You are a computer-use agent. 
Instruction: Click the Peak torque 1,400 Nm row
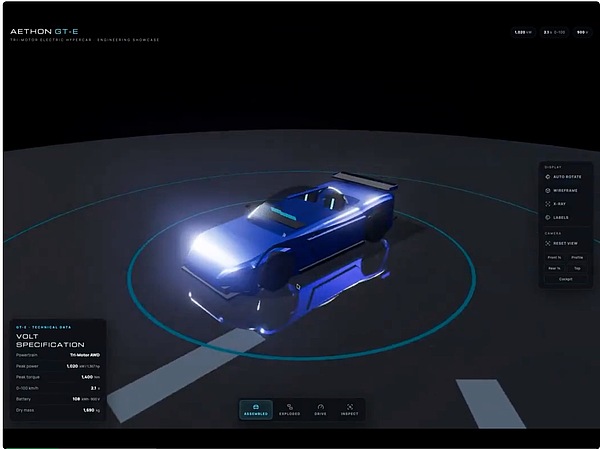[x=58, y=377]
